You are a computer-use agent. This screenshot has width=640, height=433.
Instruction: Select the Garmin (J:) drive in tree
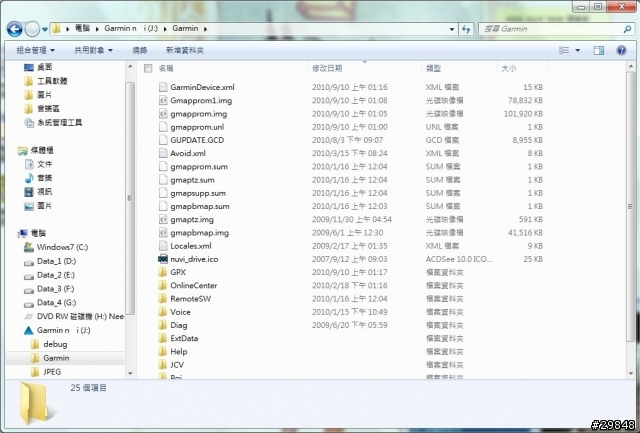coord(63,330)
